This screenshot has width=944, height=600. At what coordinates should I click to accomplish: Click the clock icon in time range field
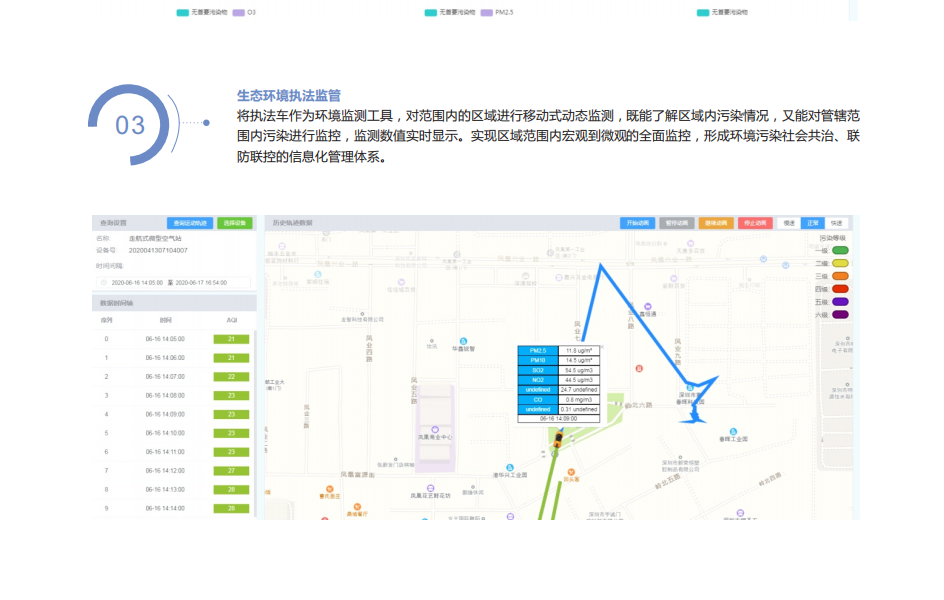(104, 282)
